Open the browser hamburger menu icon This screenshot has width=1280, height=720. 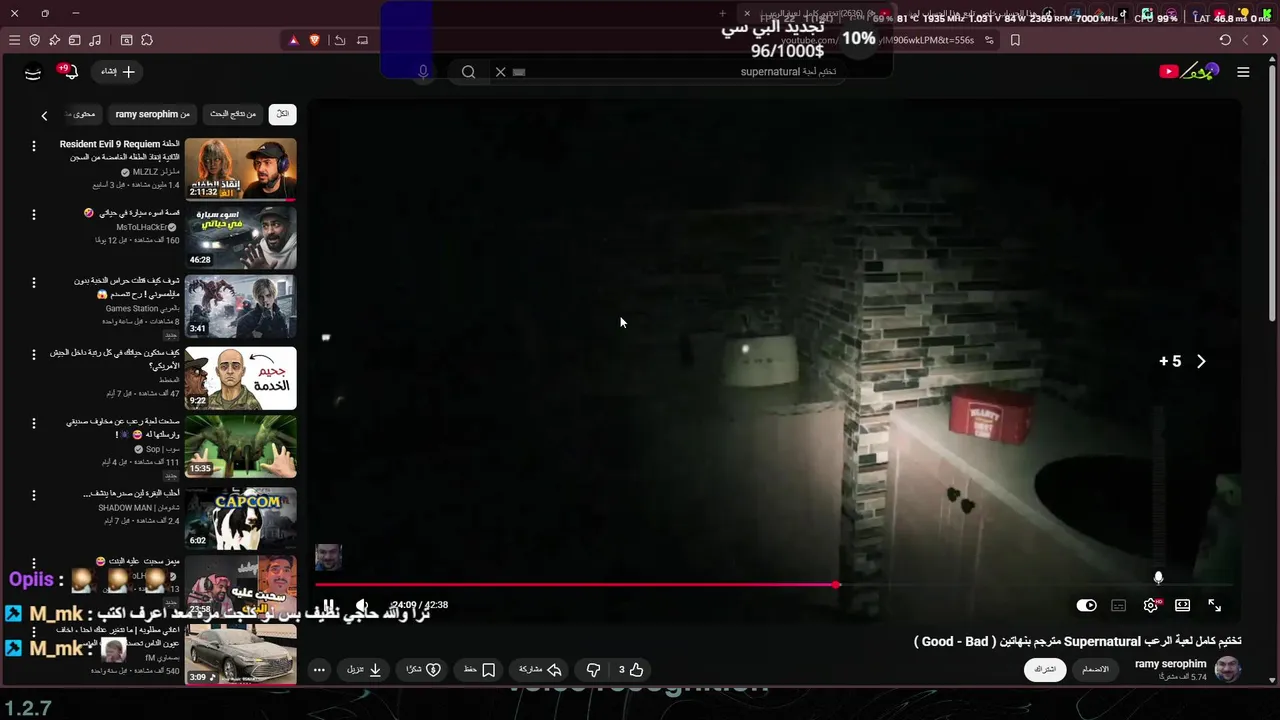point(14,40)
